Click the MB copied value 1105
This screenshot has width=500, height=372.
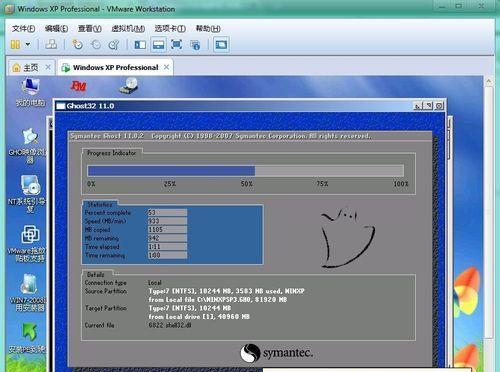(x=167, y=229)
